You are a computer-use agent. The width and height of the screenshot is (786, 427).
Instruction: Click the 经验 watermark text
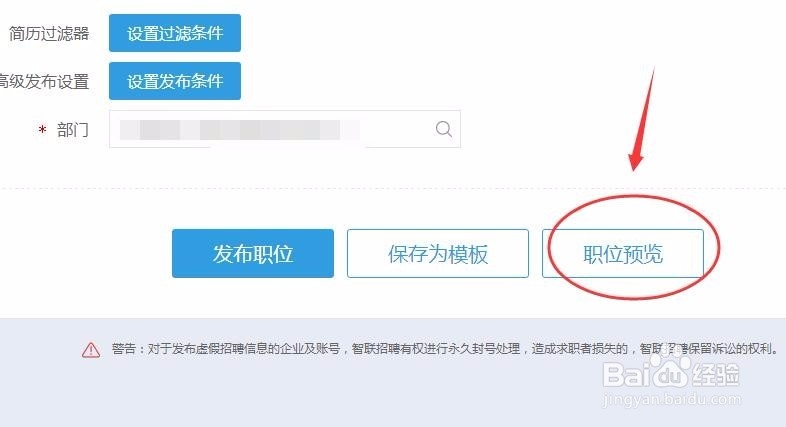point(715,374)
